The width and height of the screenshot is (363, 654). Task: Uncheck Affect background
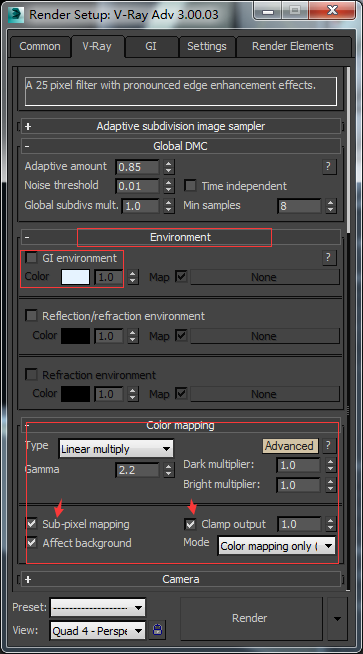[31, 542]
